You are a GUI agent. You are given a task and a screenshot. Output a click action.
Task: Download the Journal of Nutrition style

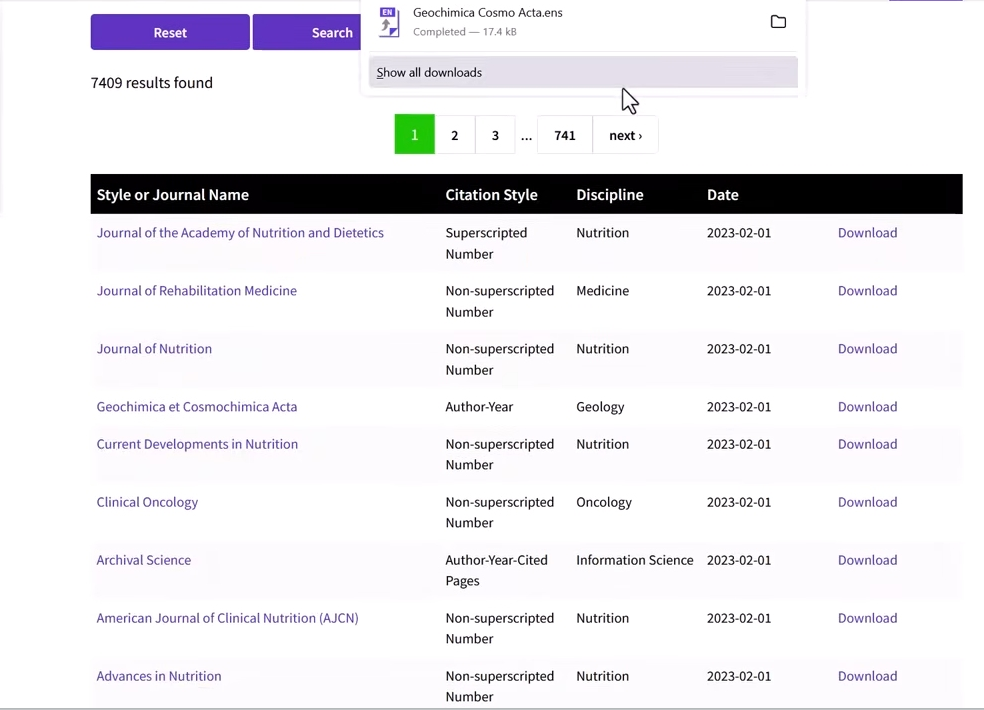867,349
